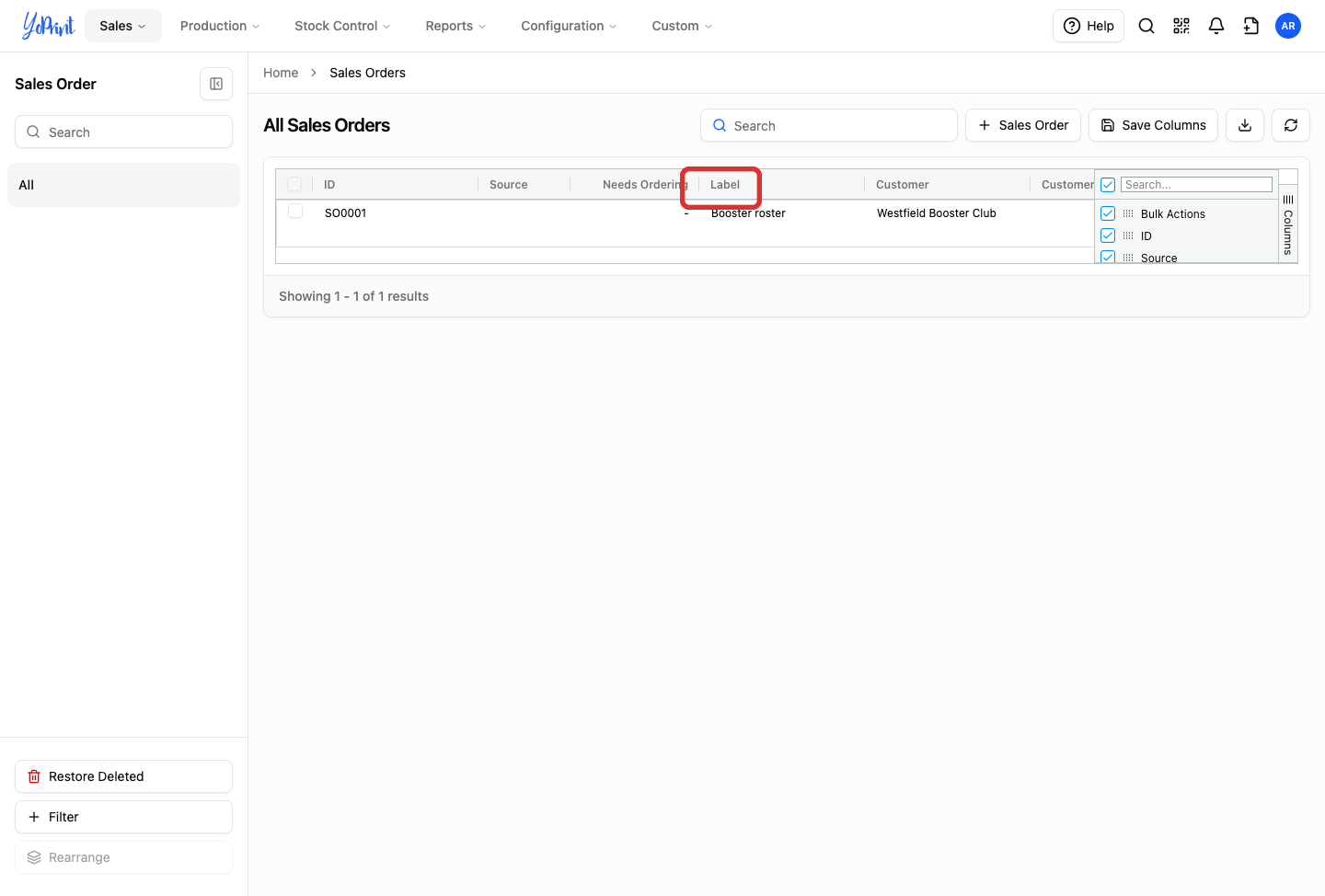Click the document export icon in the top bar
The height and width of the screenshot is (896, 1325).
pyautogui.click(x=1251, y=26)
